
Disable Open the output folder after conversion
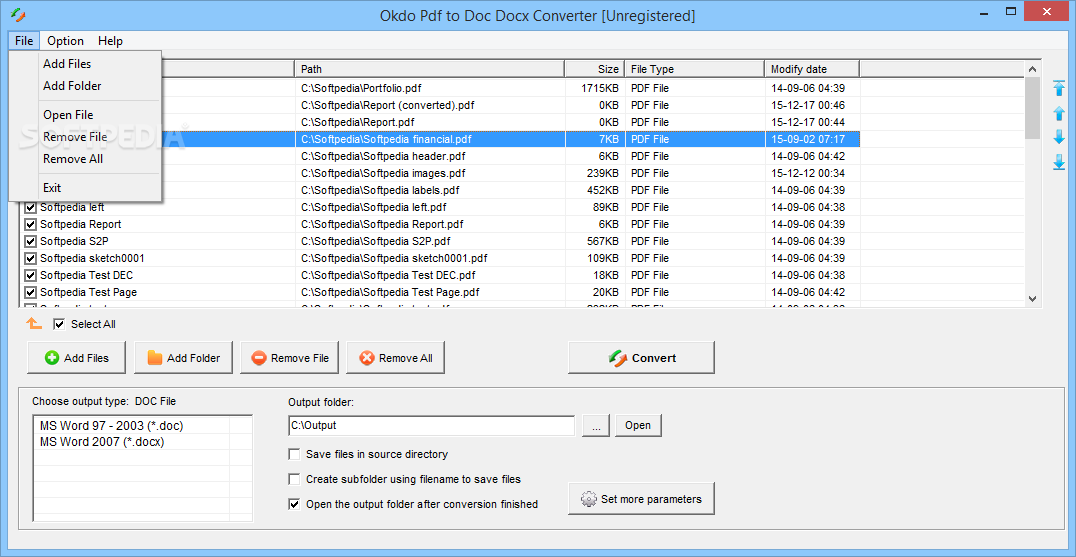(x=294, y=504)
